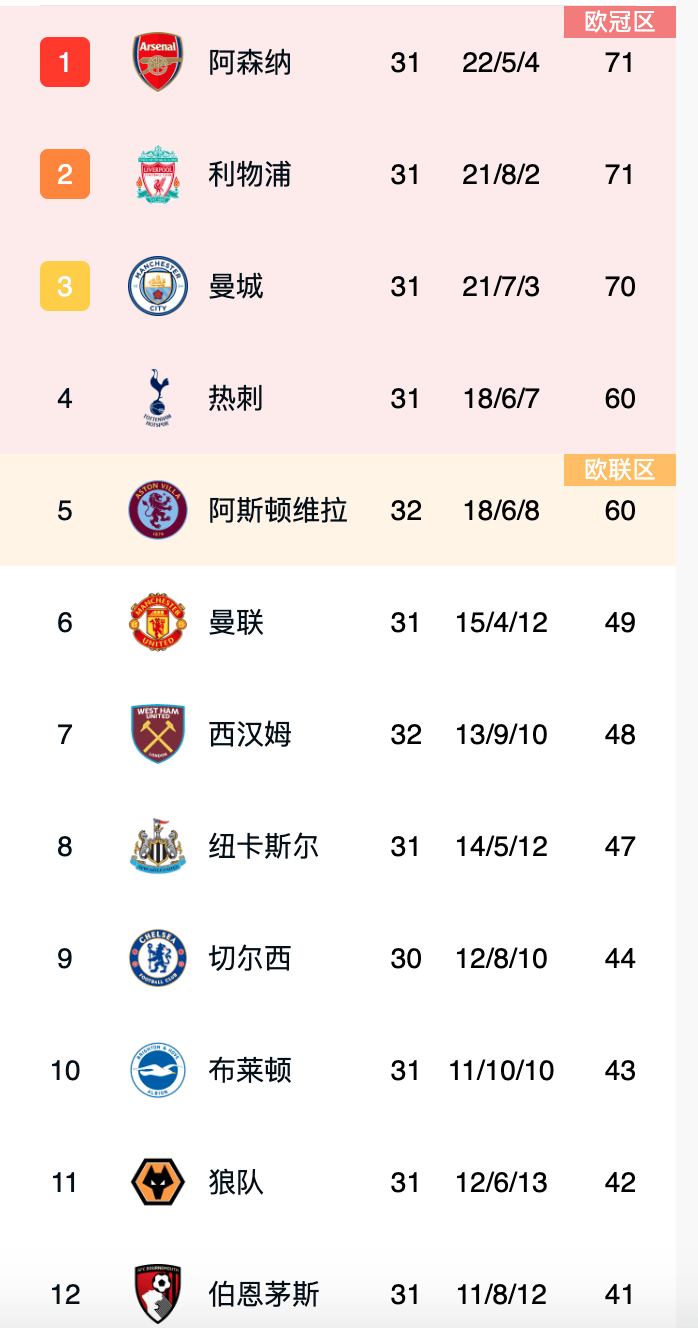Select the 纽卡斯尔 team name
The height and width of the screenshot is (1328, 698).
[264, 846]
